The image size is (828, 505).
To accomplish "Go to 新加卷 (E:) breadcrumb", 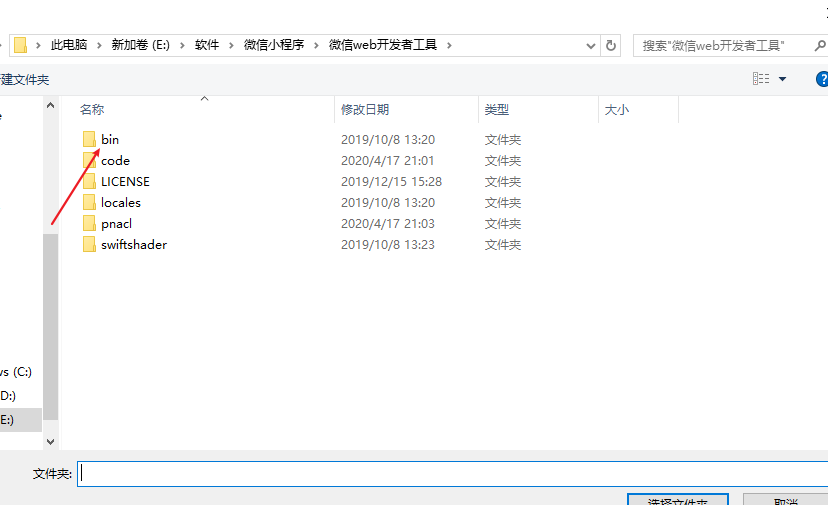I will click(140, 45).
